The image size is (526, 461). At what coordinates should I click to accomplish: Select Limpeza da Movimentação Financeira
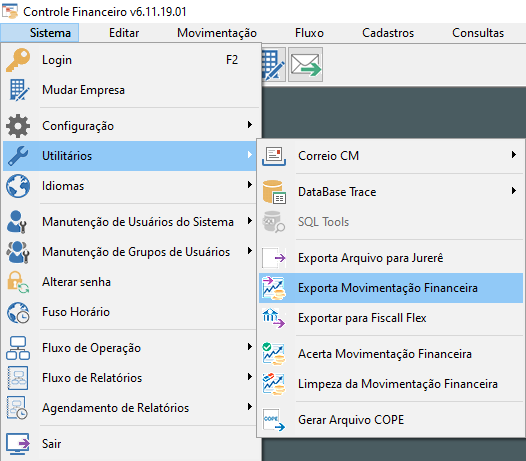coord(391,384)
